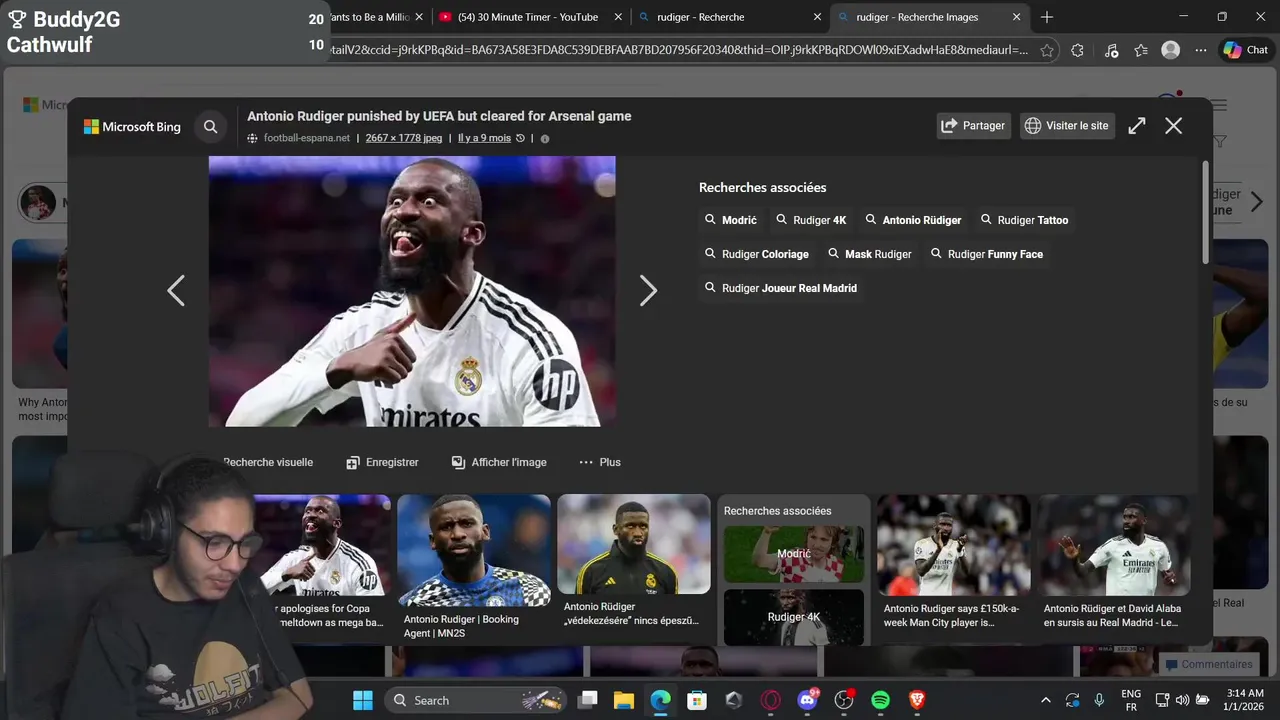This screenshot has width=1280, height=720.
Task: Open Microsoft Store from taskbar
Action: point(697,700)
